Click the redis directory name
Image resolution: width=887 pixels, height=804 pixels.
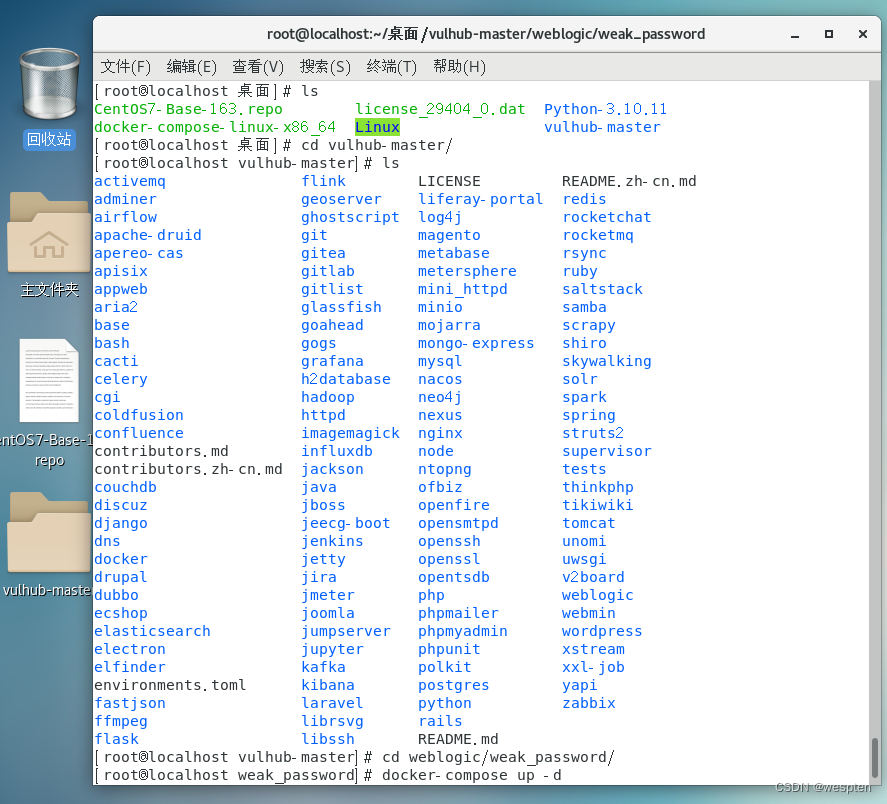[x=584, y=199]
